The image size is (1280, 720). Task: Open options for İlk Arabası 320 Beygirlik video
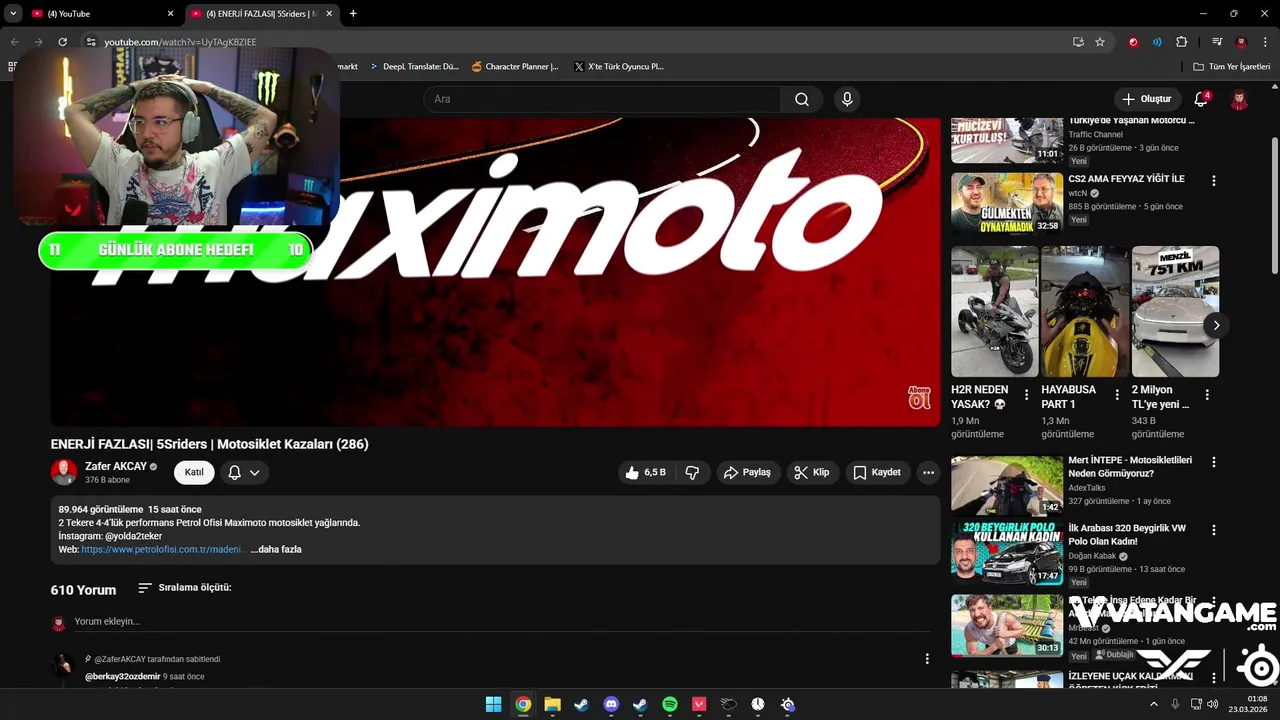(x=1214, y=530)
